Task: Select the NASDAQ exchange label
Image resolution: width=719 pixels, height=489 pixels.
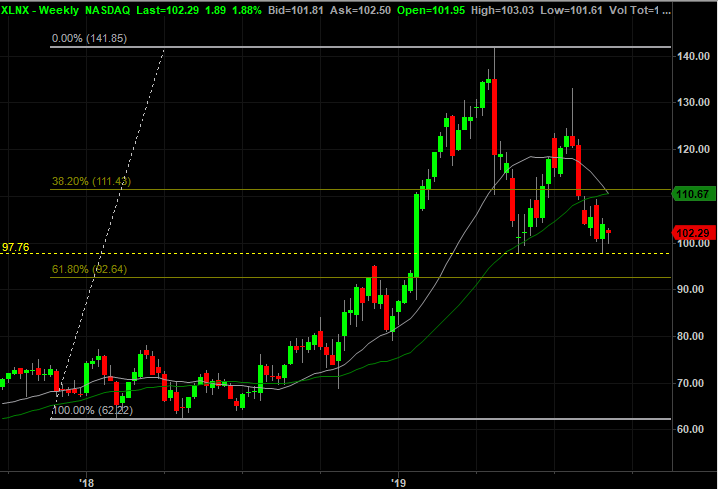Action: point(108,10)
